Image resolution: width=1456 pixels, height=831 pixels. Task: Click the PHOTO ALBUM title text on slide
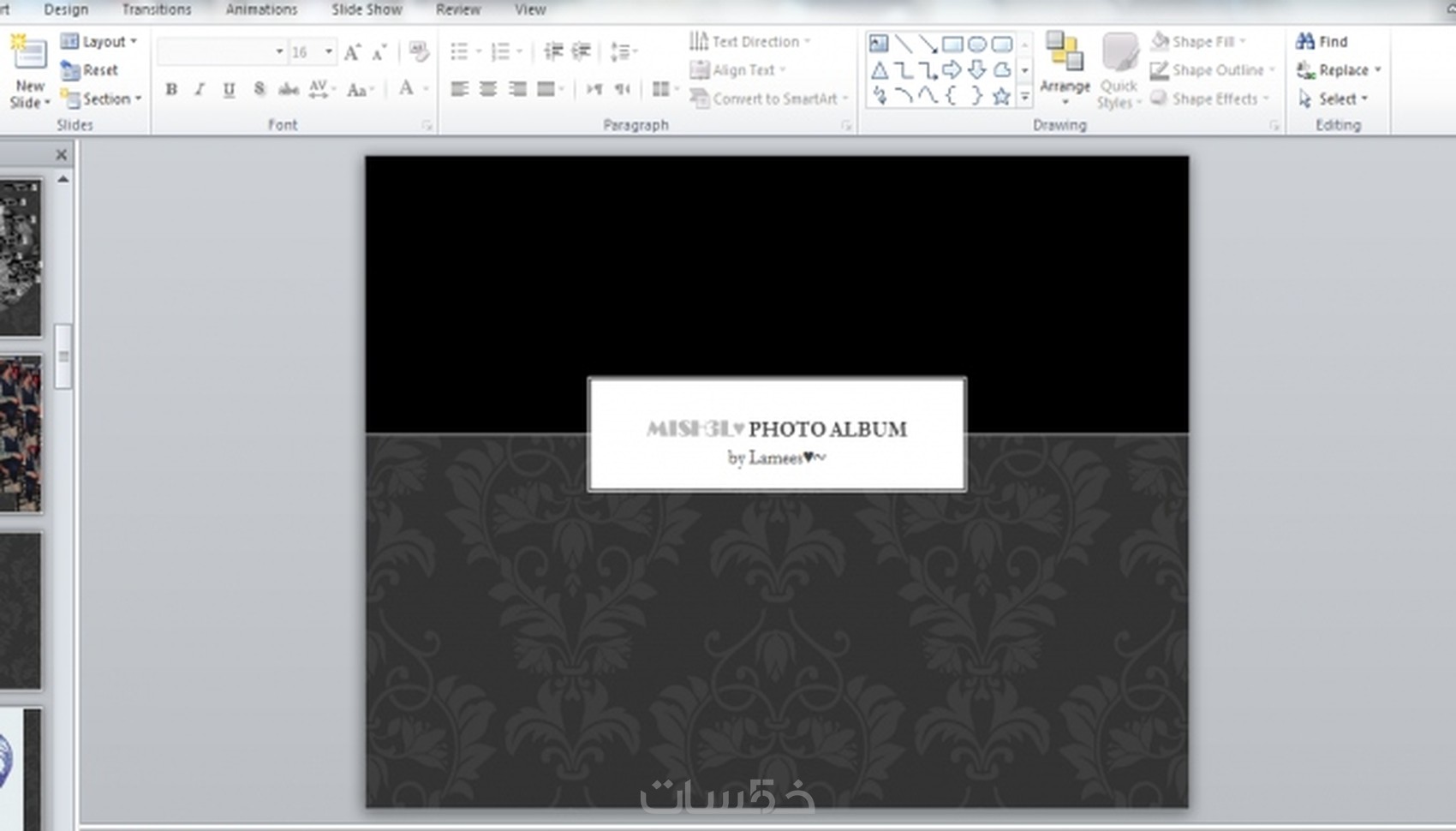coord(827,429)
